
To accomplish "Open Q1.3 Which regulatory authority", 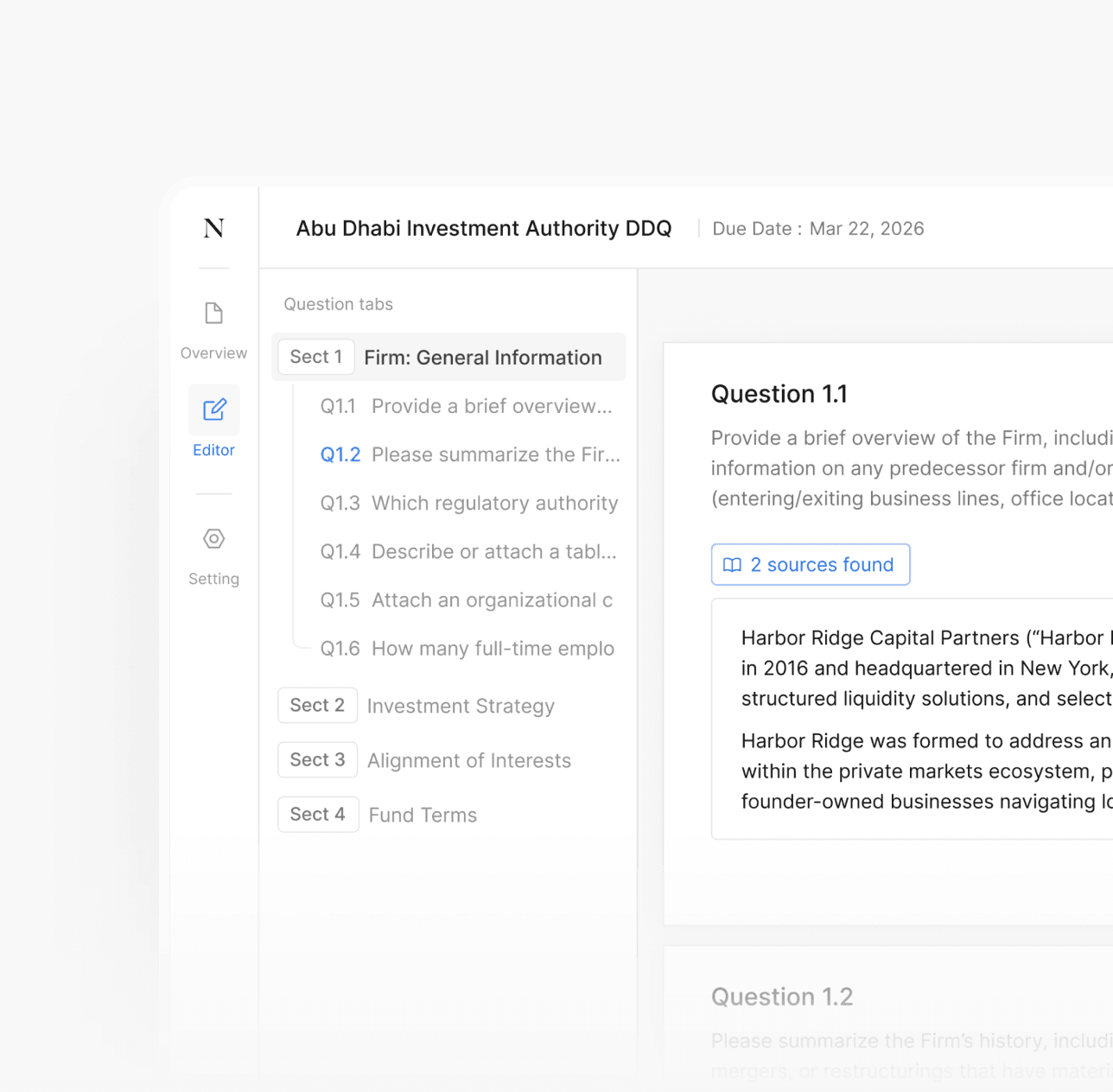I will point(469,503).
